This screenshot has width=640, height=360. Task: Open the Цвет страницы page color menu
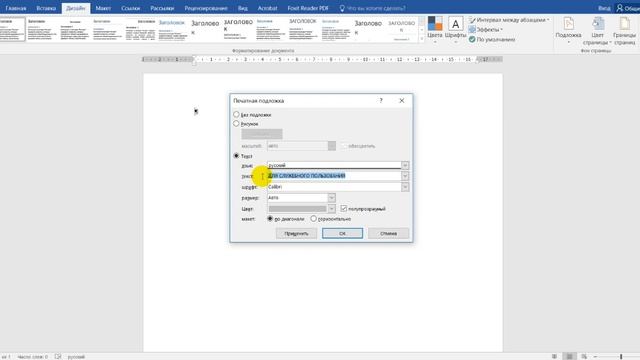[x=597, y=31]
